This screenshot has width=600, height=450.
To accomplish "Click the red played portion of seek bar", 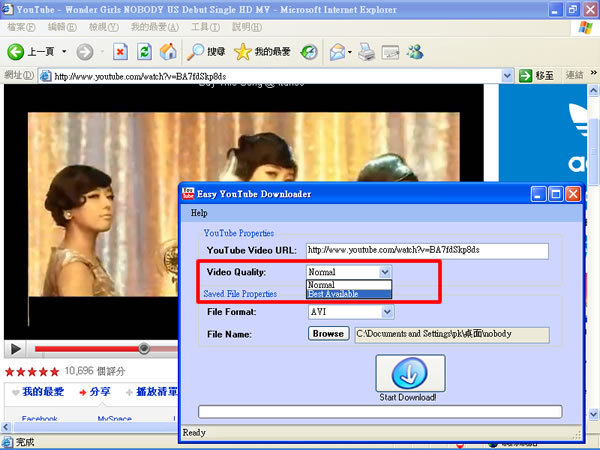I will [x=86, y=349].
